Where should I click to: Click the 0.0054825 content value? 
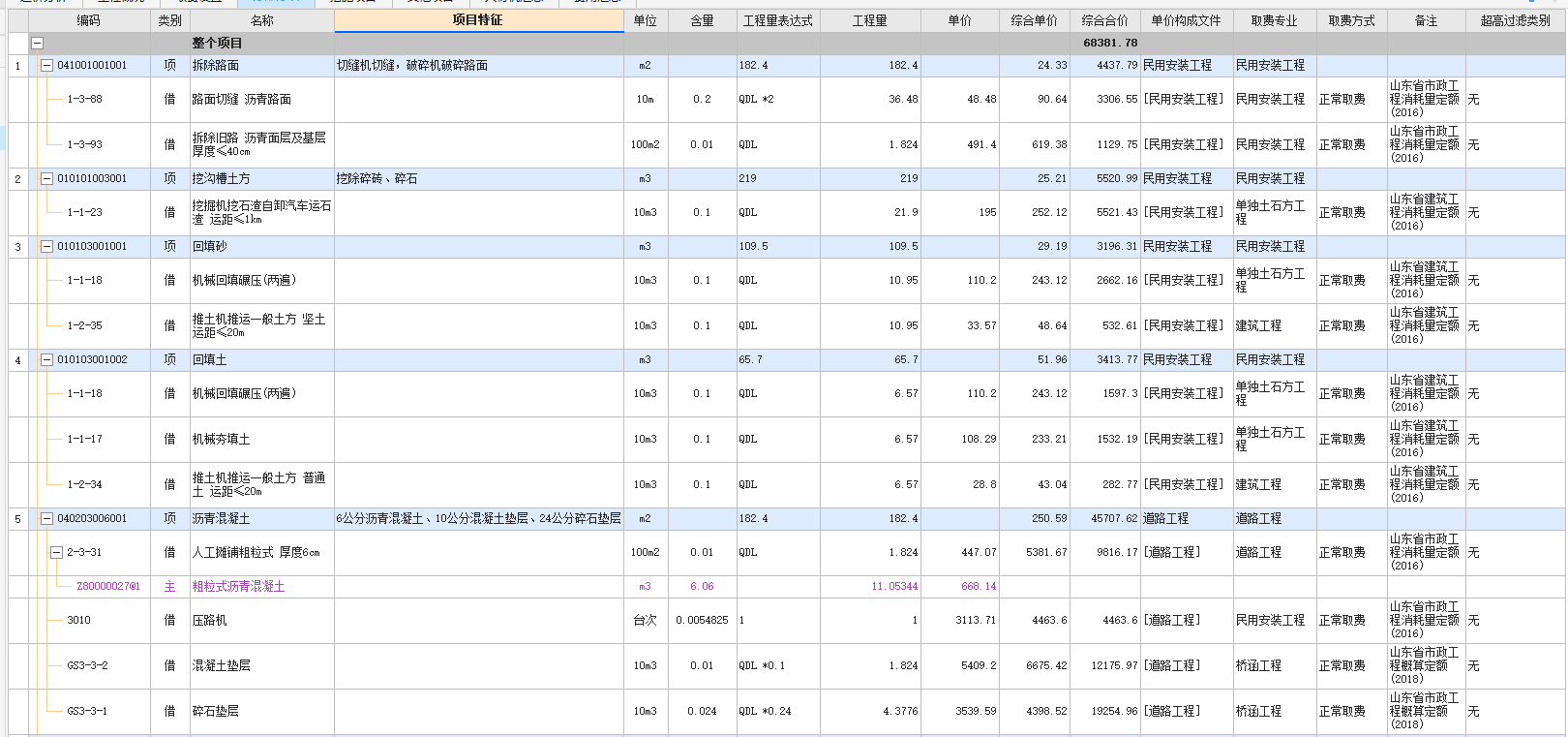[x=702, y=620]
